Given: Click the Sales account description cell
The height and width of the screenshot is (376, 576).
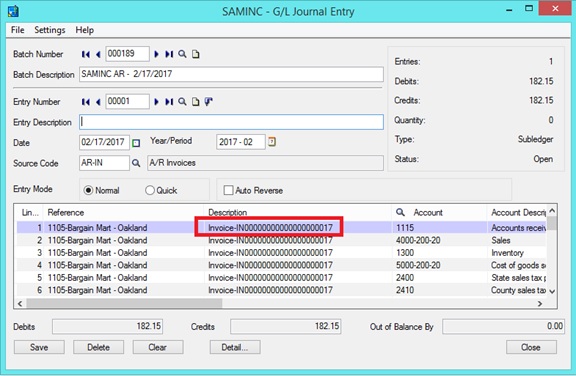Looking at the screenshot, I should [517, 240].
